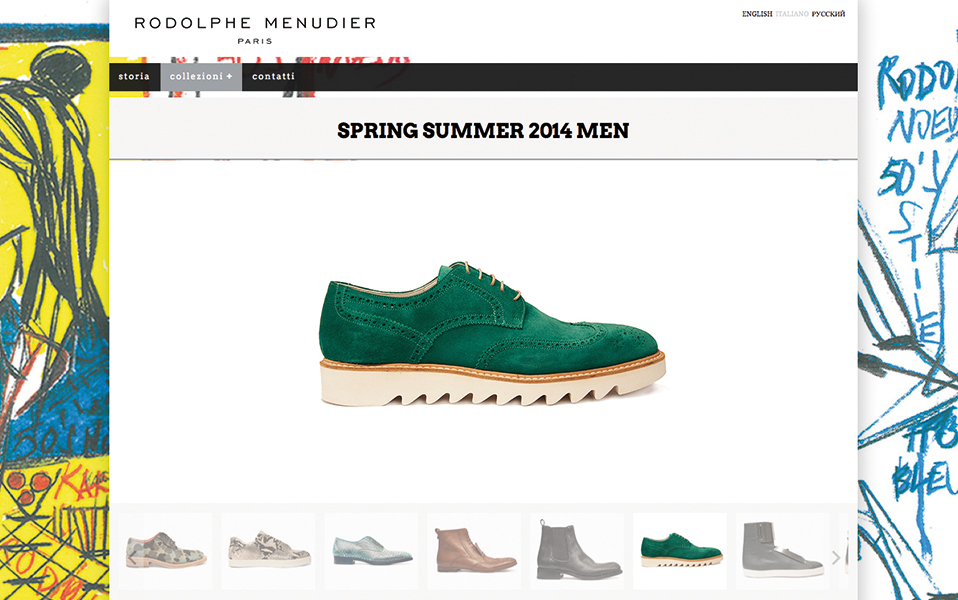958x600 pixels.
Task: Click the Spring Summer 2014 Men heading
Action: click(x=483, y=130)
